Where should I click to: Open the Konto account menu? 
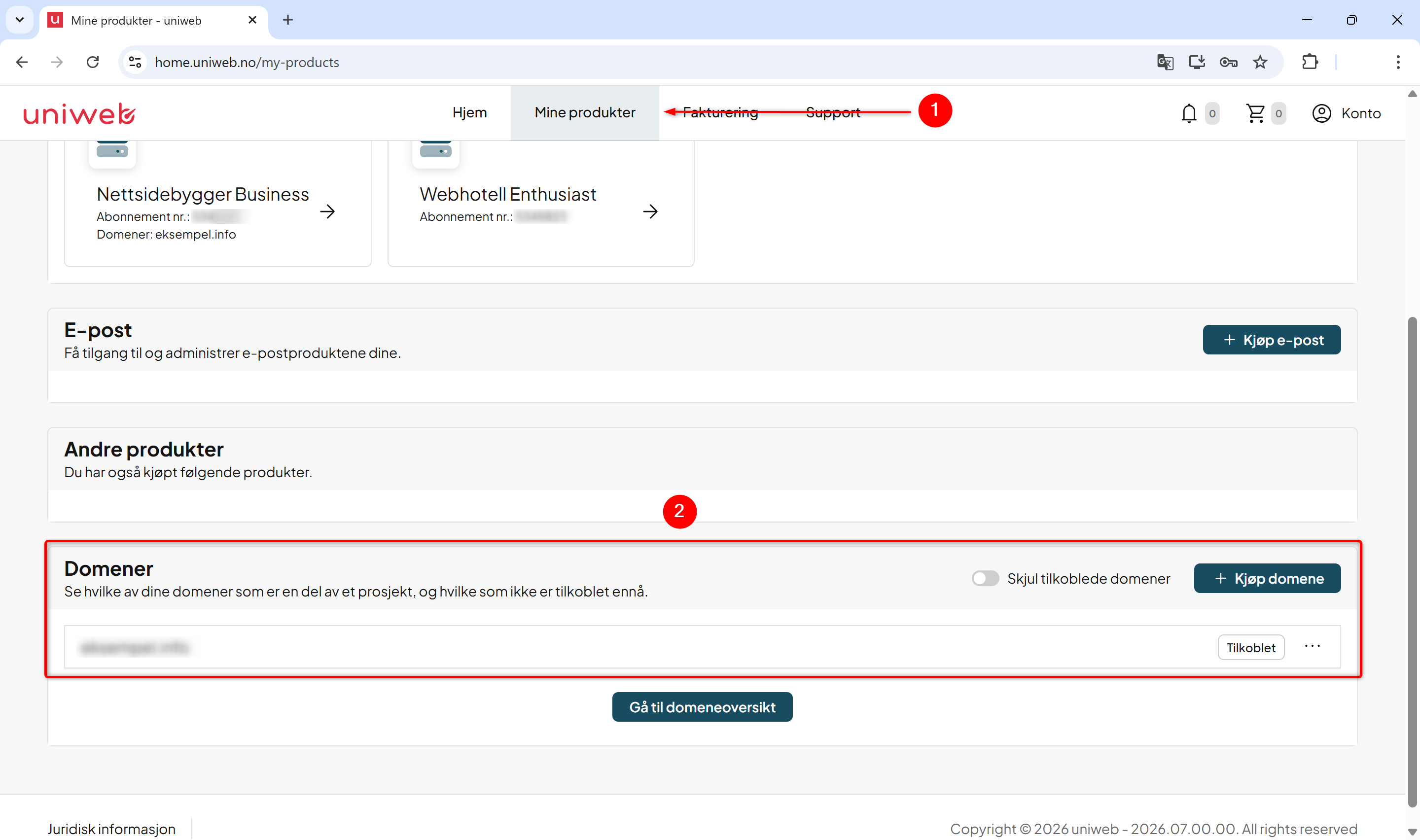[x=1347, y=113]
